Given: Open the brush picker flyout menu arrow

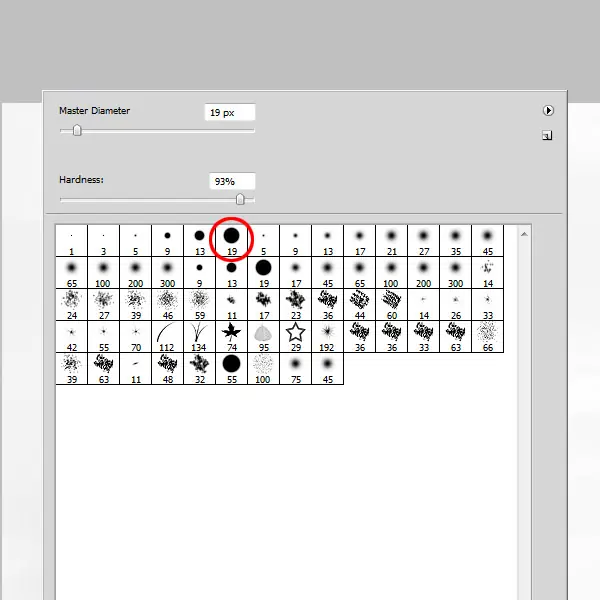Looking at the screenshot, I should [x=548, y=111].
